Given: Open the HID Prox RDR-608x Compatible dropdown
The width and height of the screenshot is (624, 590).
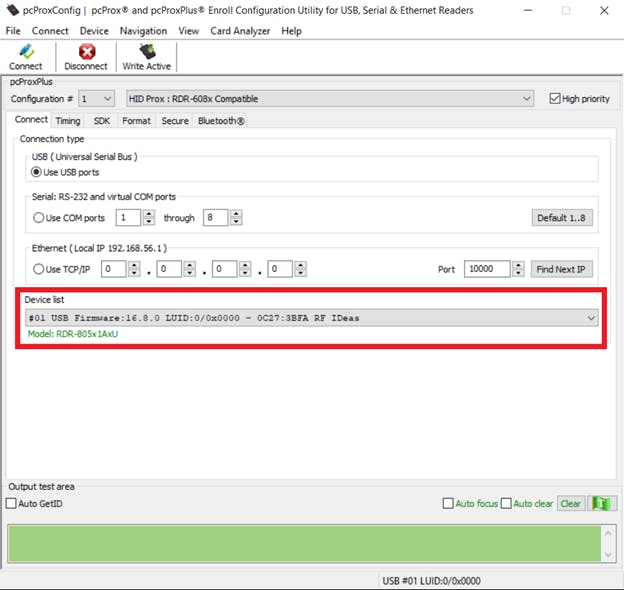Looking at the screenshot, I should pos(330,99).
